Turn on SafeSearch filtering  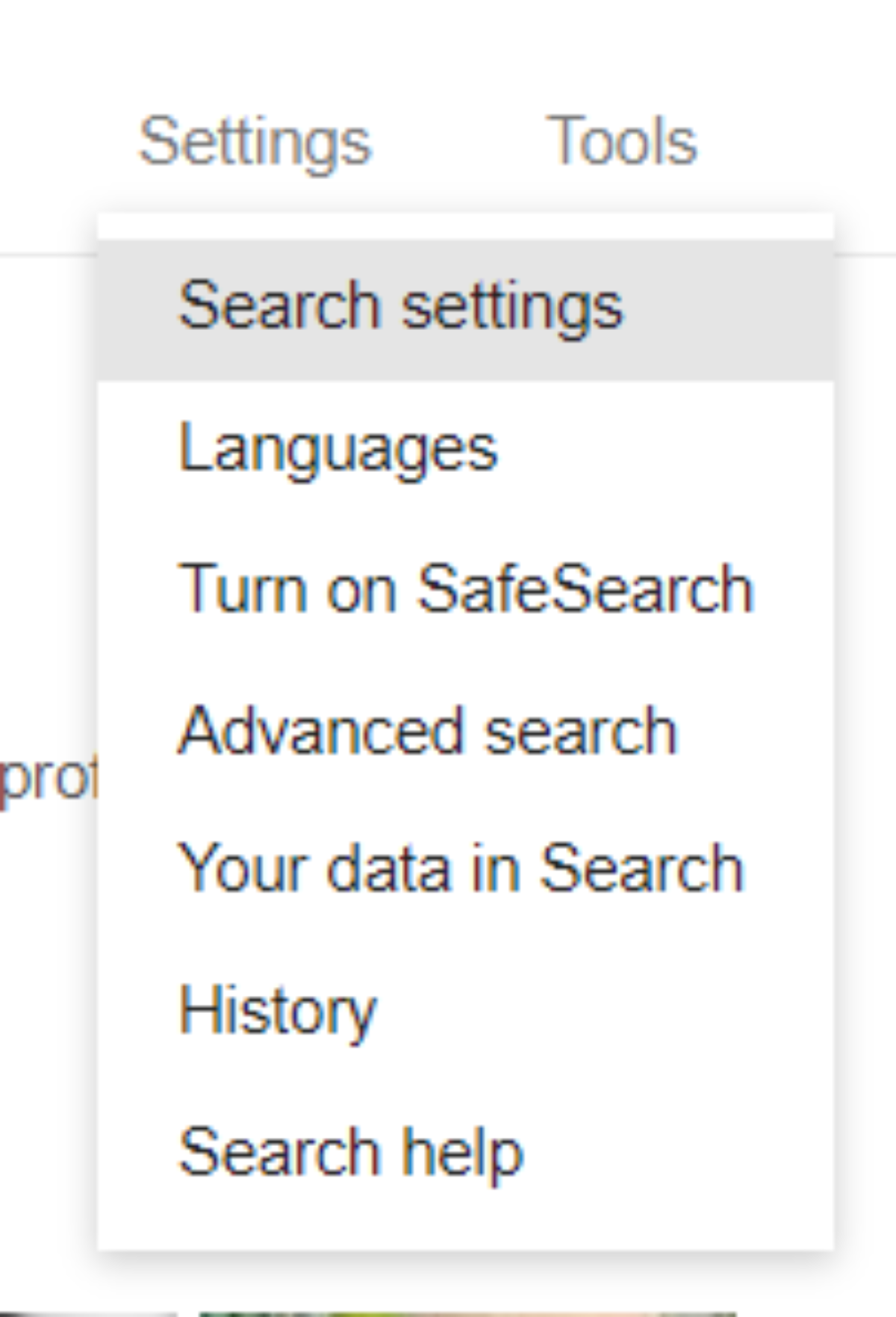(465, 590)
